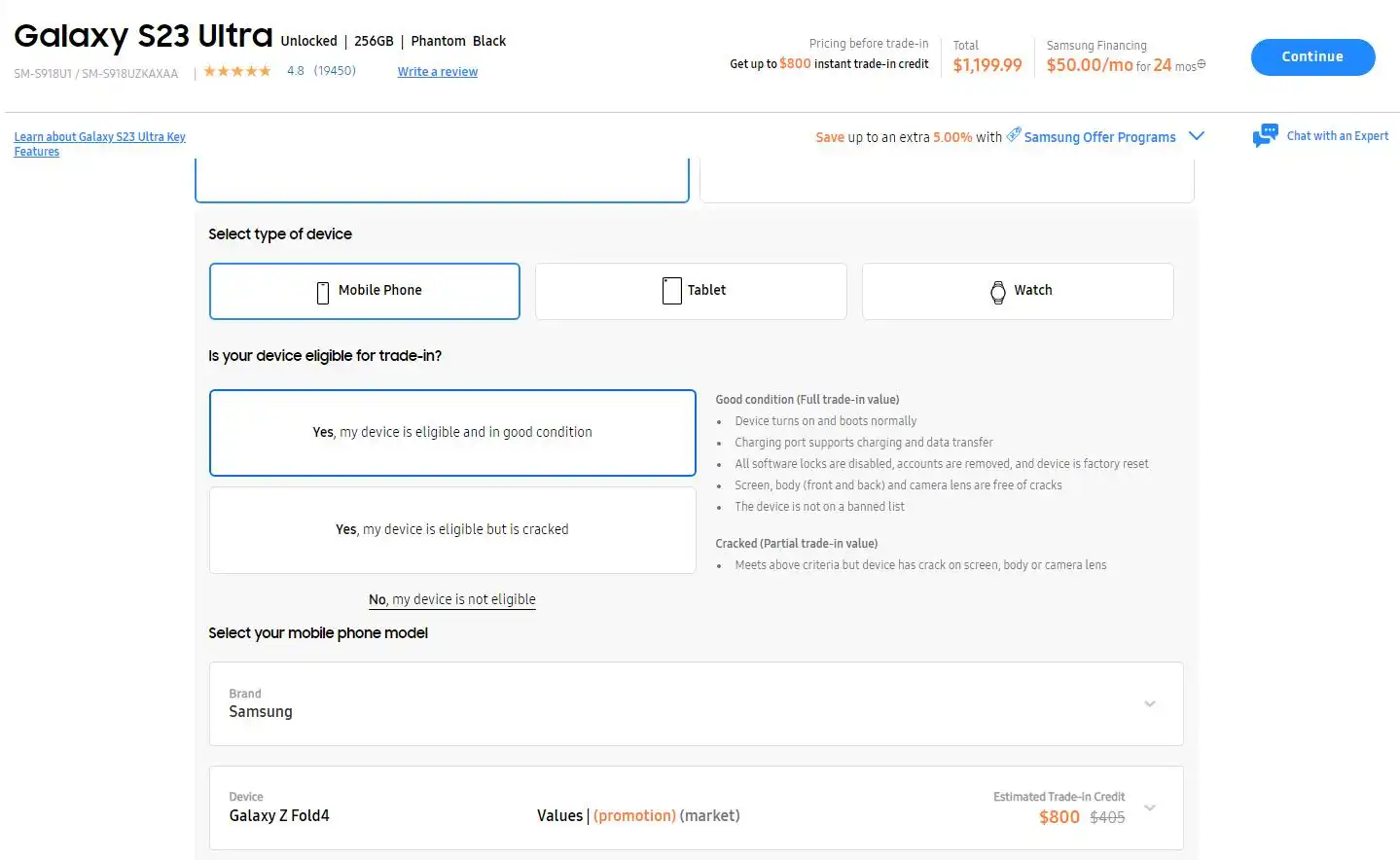This screenshot has width=1400, height=860.
Task: Open the Brand dropdown showing Samsung
Action: 696,703
